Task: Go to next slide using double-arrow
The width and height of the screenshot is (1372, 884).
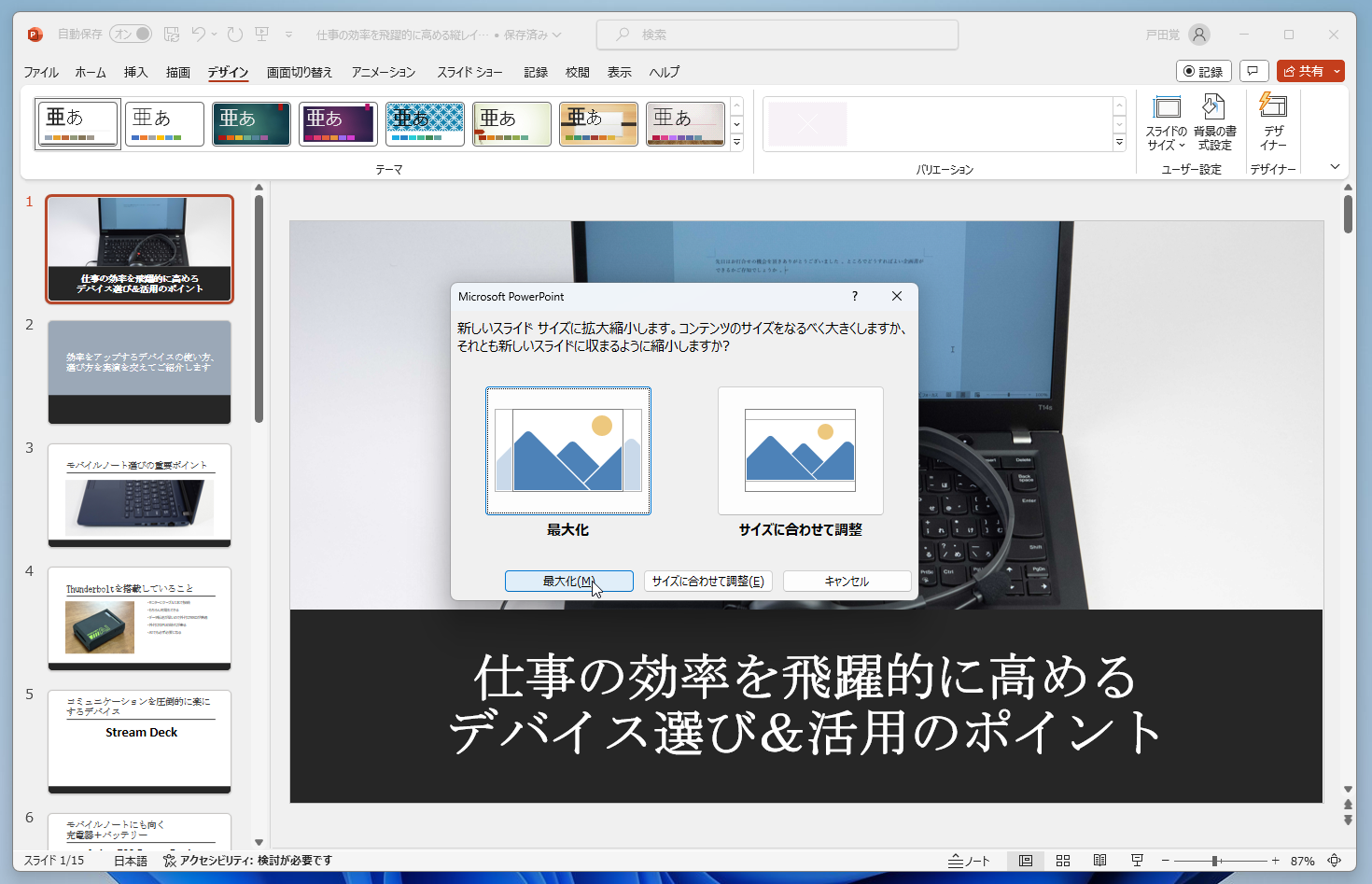Action: 1348,820
